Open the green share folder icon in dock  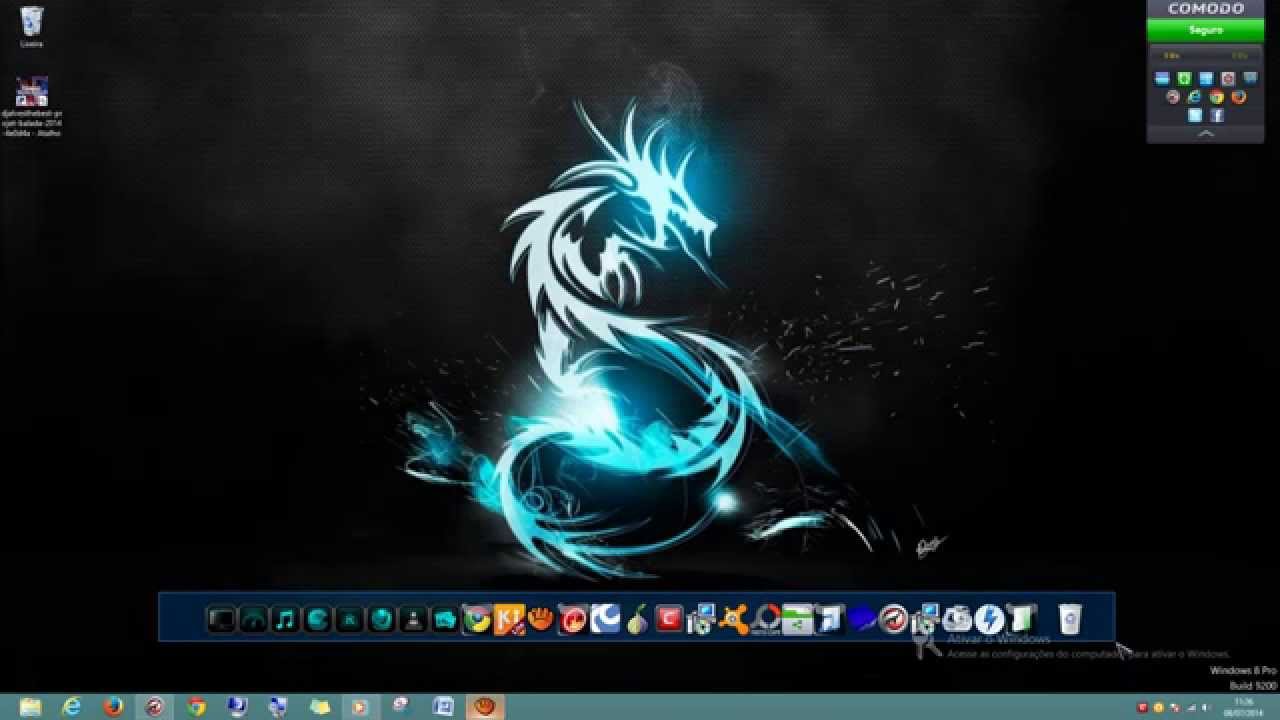pos(797,620)
